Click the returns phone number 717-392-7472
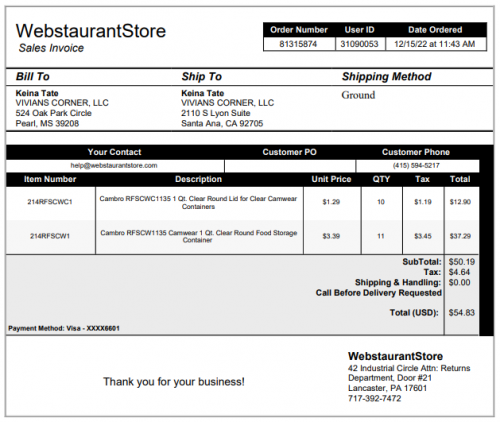The height and width of the screenshot is (422, 500). [x=374, y=398]
